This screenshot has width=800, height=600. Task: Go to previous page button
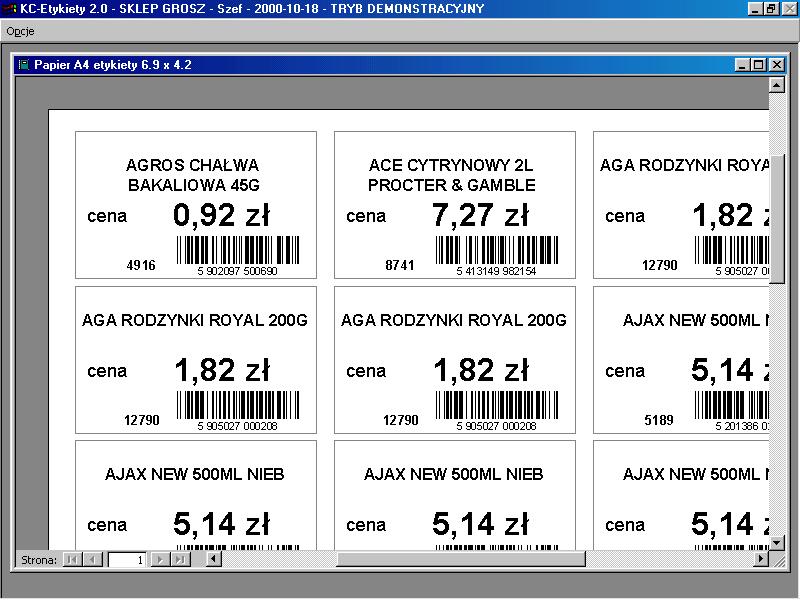pos(92,560)
